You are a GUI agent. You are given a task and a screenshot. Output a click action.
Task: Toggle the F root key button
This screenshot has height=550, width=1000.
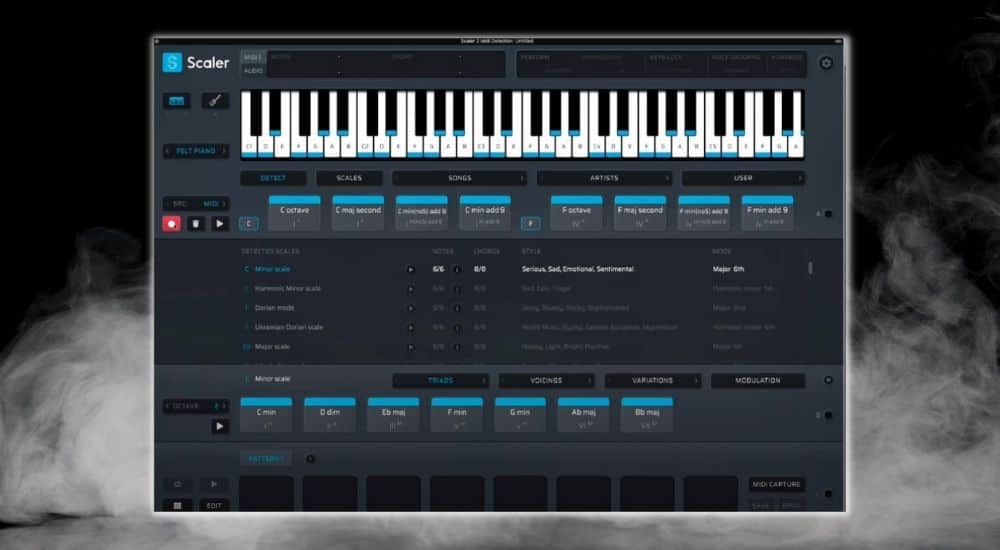(531, 223)
